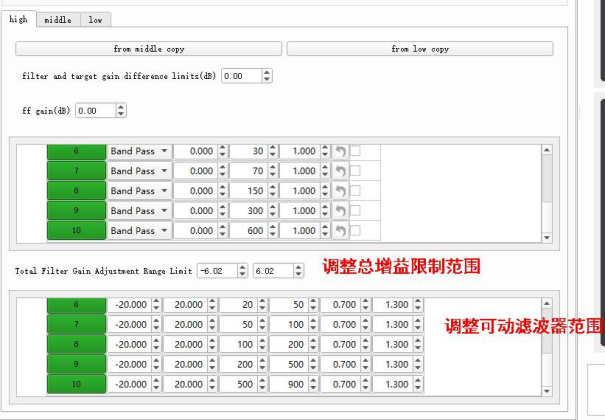Adjust gain difference limits spinner arrows
605x420 pixels.
[267, 76]
